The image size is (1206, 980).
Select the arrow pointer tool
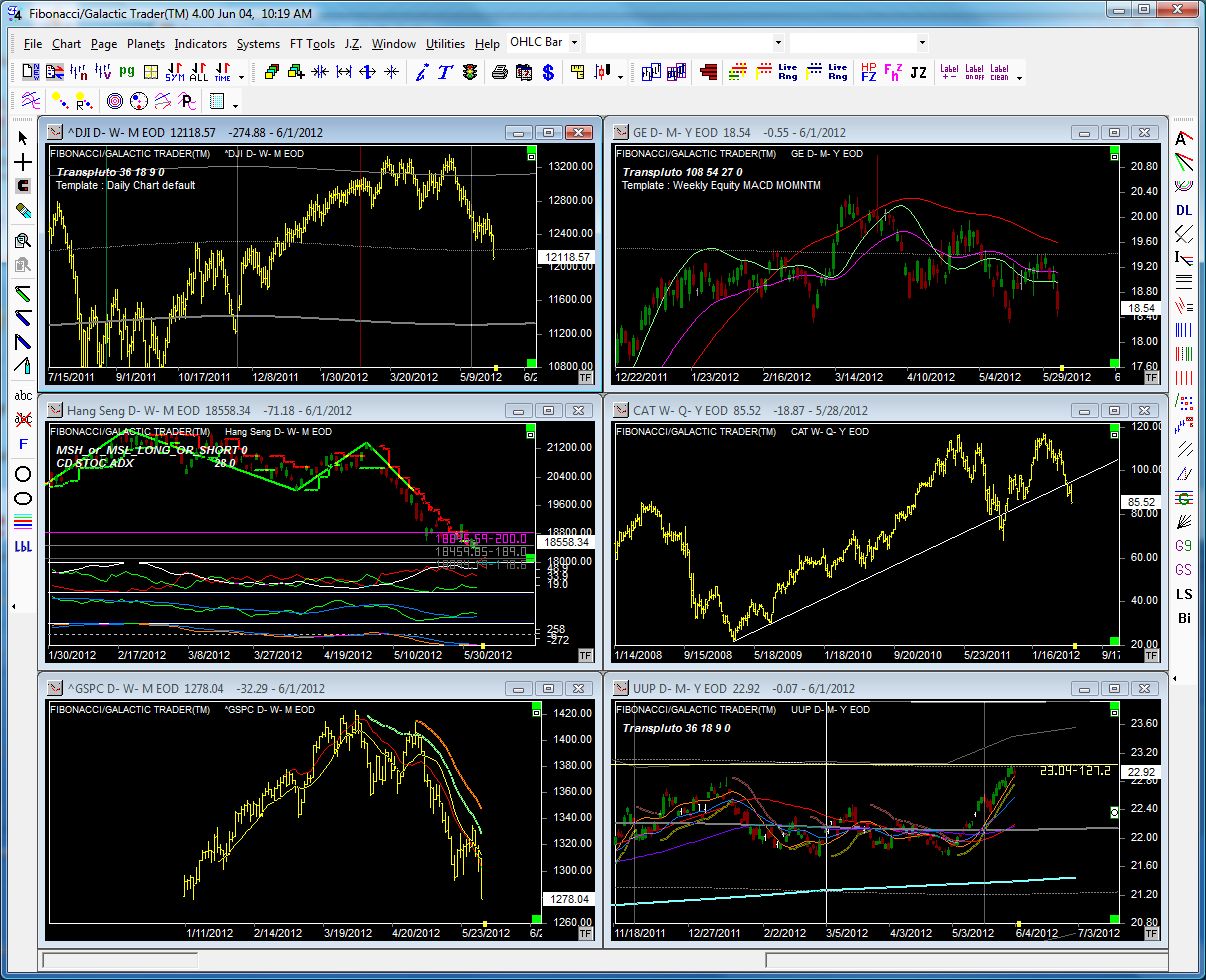pos(24,137)
